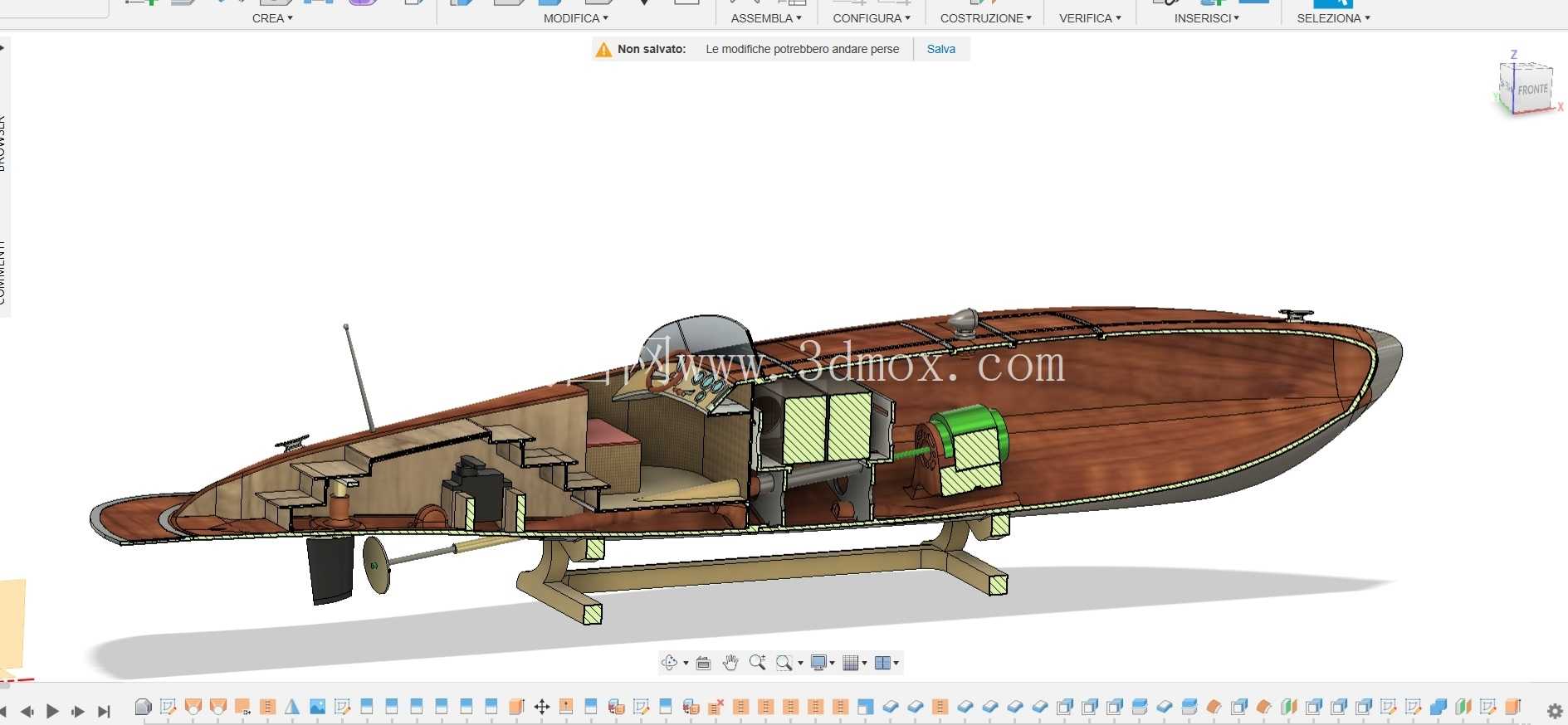The image size is (1568, 725).
Task: Open the Viewports layout icon
Action: 882,663
